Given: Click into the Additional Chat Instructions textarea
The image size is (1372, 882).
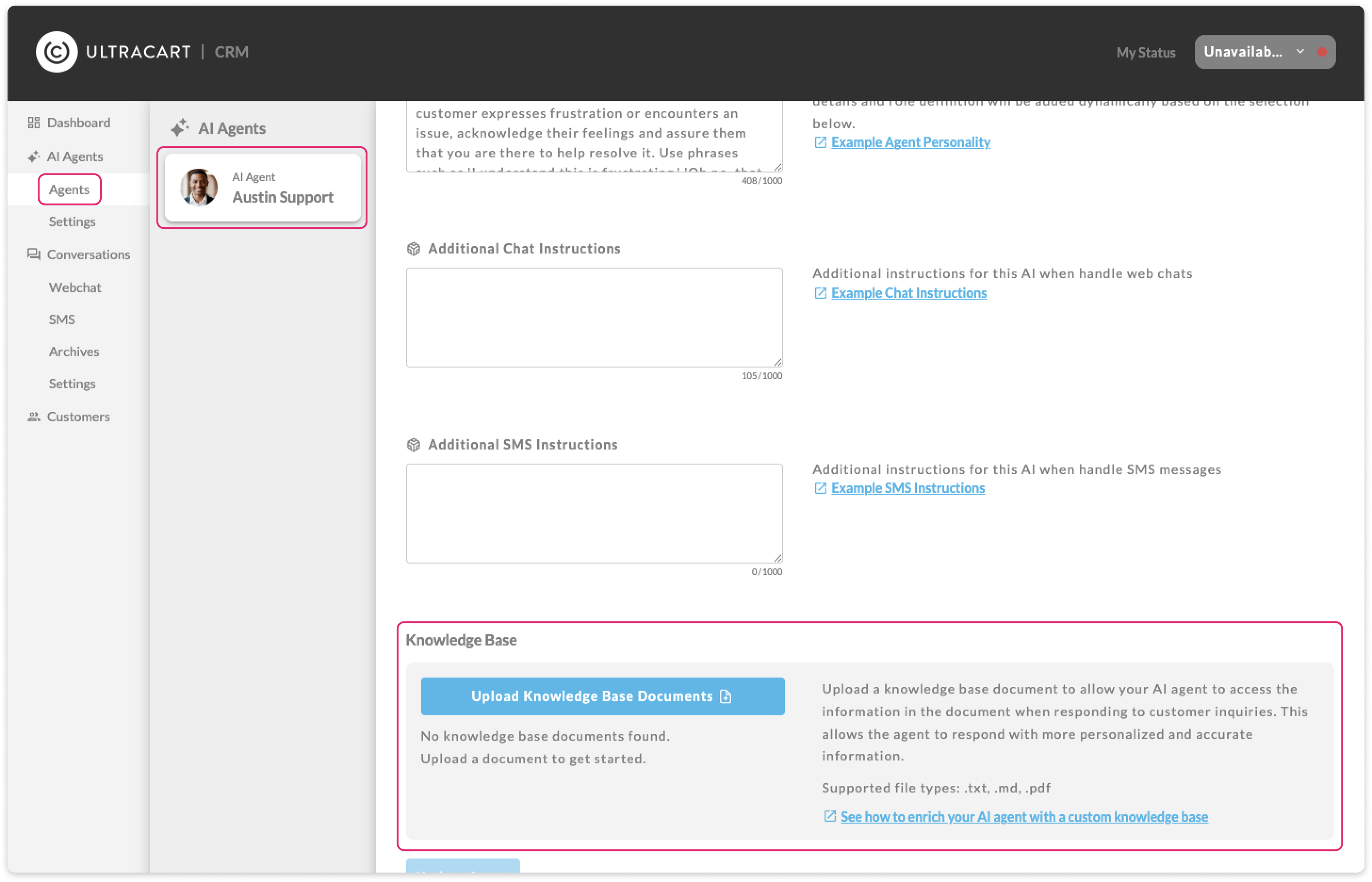Looking at the screenshot, I should (594, 317).
